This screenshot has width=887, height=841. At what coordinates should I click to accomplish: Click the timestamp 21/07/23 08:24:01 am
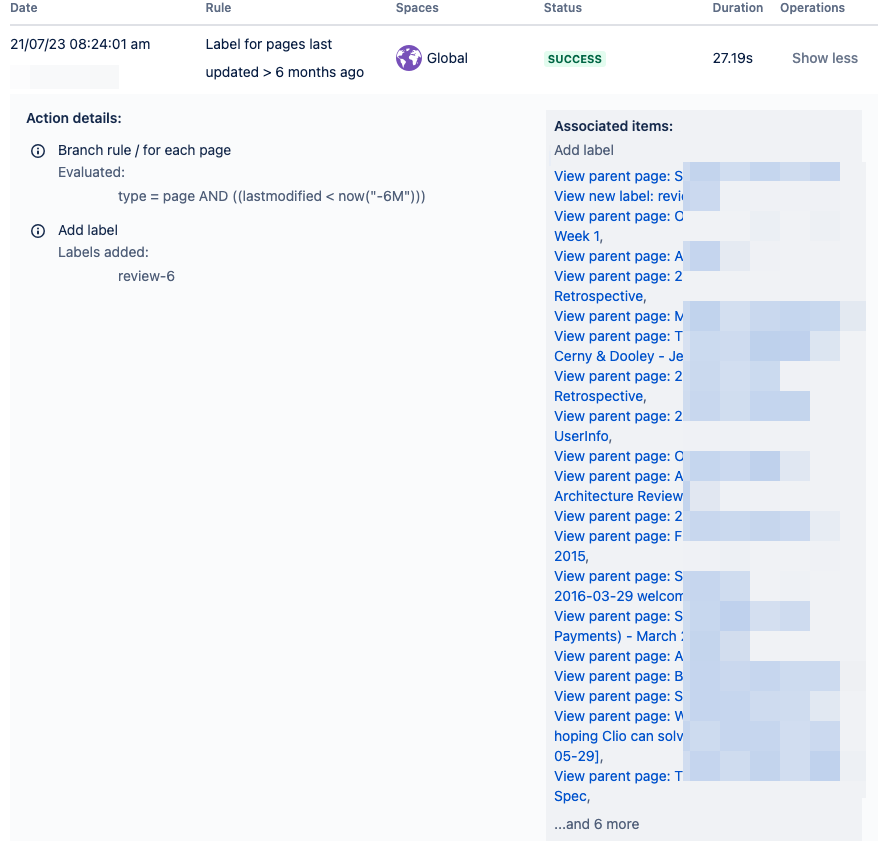click(x=80, y=44)
